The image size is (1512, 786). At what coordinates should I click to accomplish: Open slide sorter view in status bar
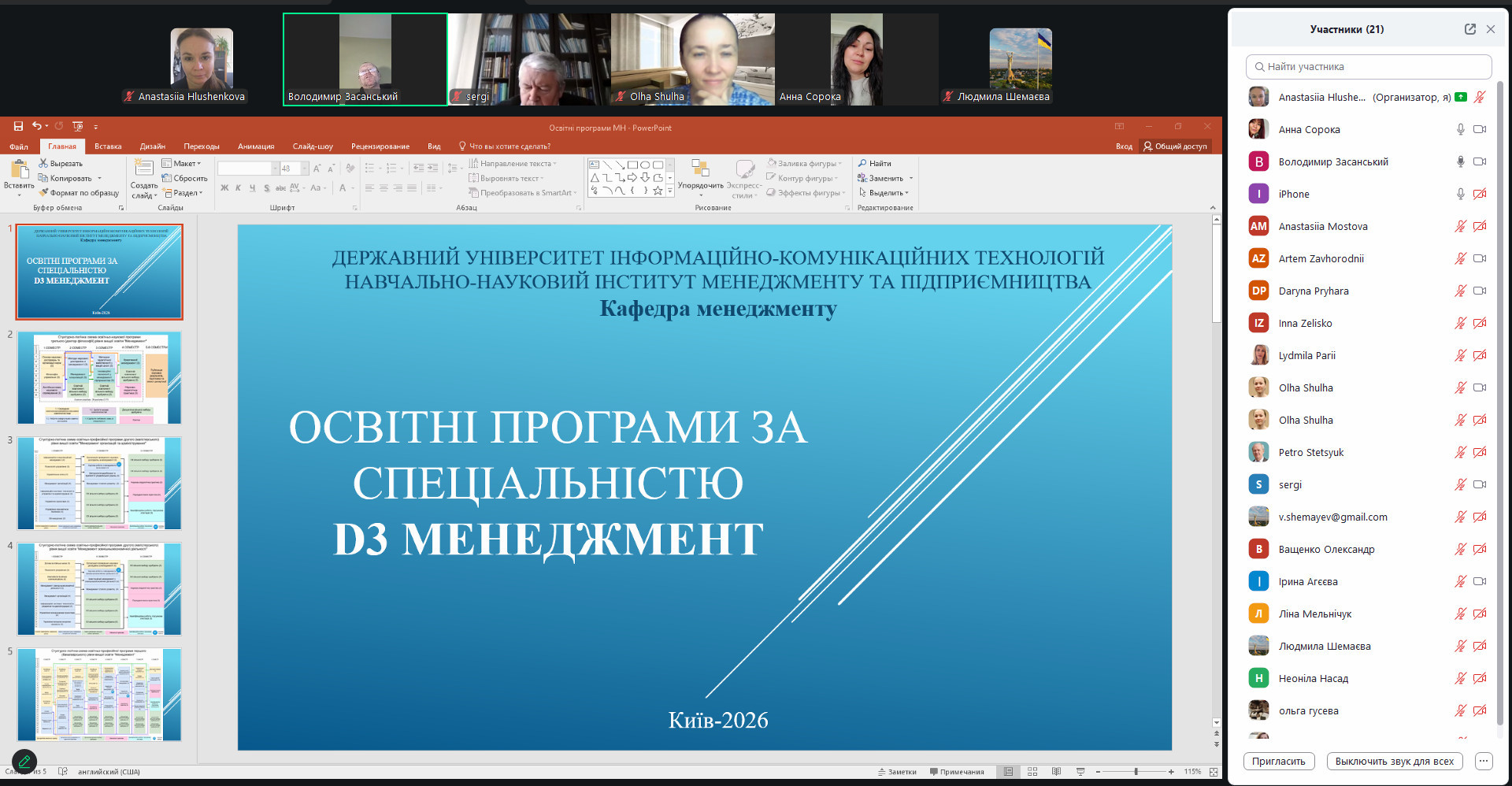click(1032, 772)
